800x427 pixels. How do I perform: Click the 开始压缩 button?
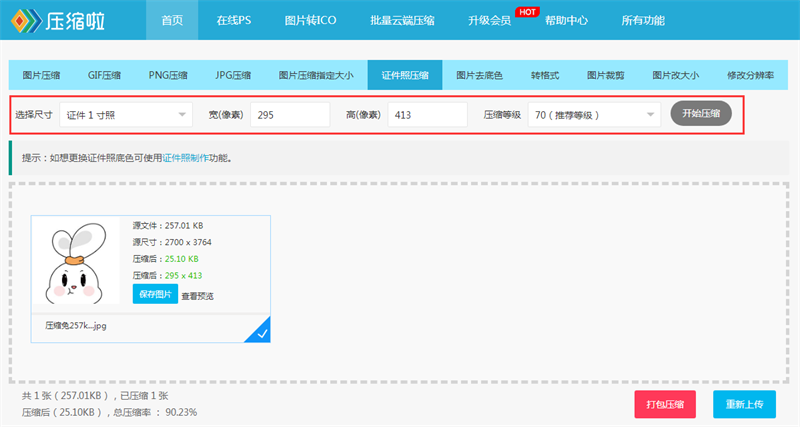[x=701, y=113]
